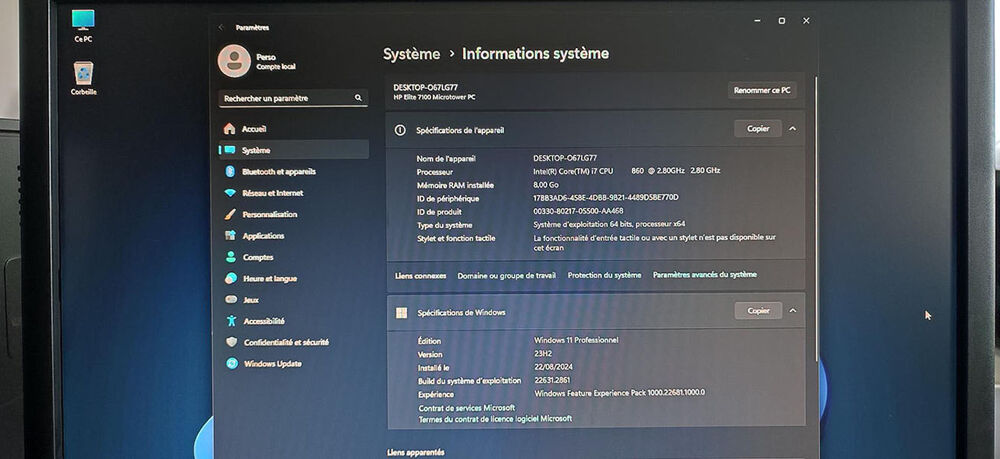
Task: Click HP Elite 7100 Microtower PC text
Action: (434, 98)
